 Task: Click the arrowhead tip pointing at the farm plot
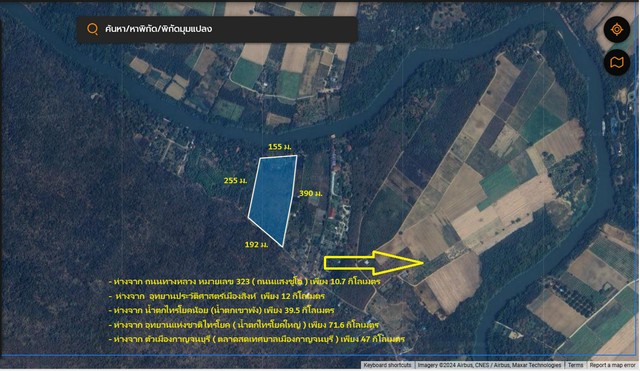[x=421, y=263]
